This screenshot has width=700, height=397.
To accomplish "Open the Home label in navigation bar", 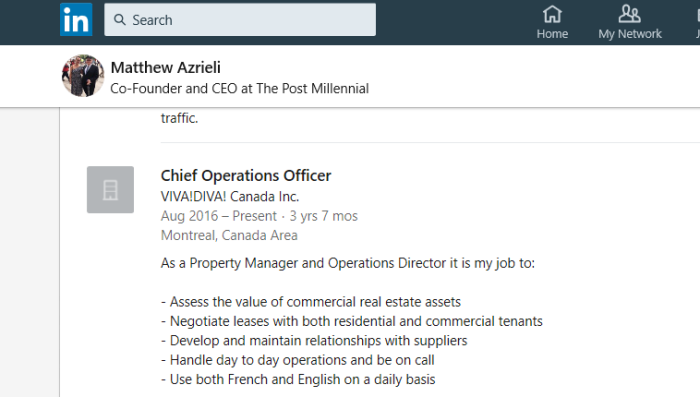I will click(x=552, y=34).
